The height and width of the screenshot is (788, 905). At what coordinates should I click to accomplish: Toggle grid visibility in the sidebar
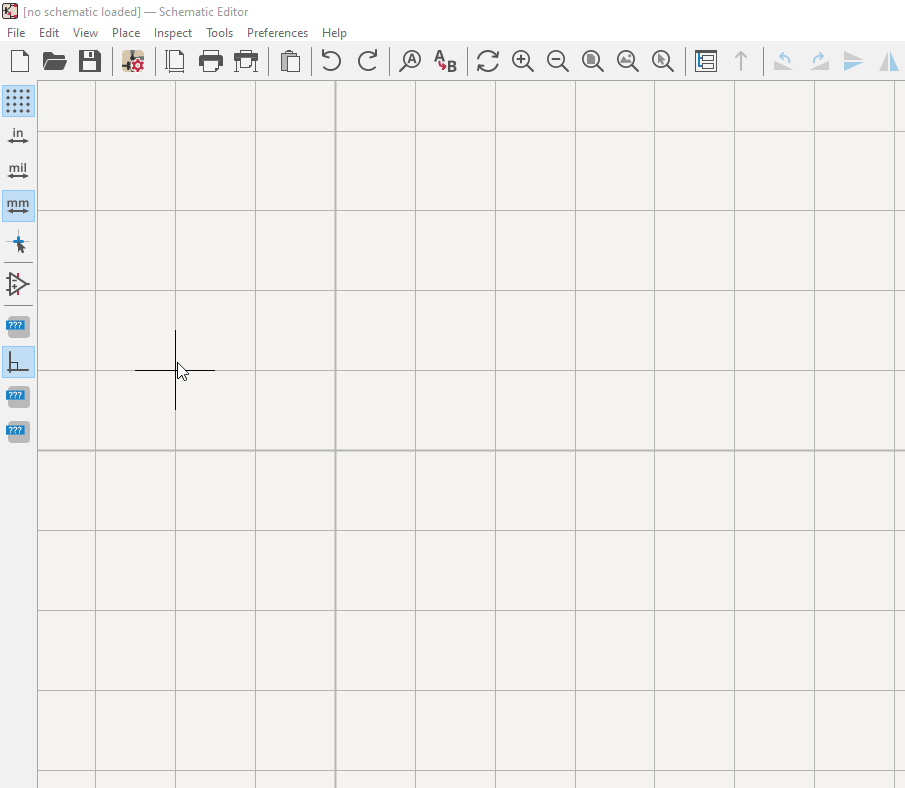(17, 101)
